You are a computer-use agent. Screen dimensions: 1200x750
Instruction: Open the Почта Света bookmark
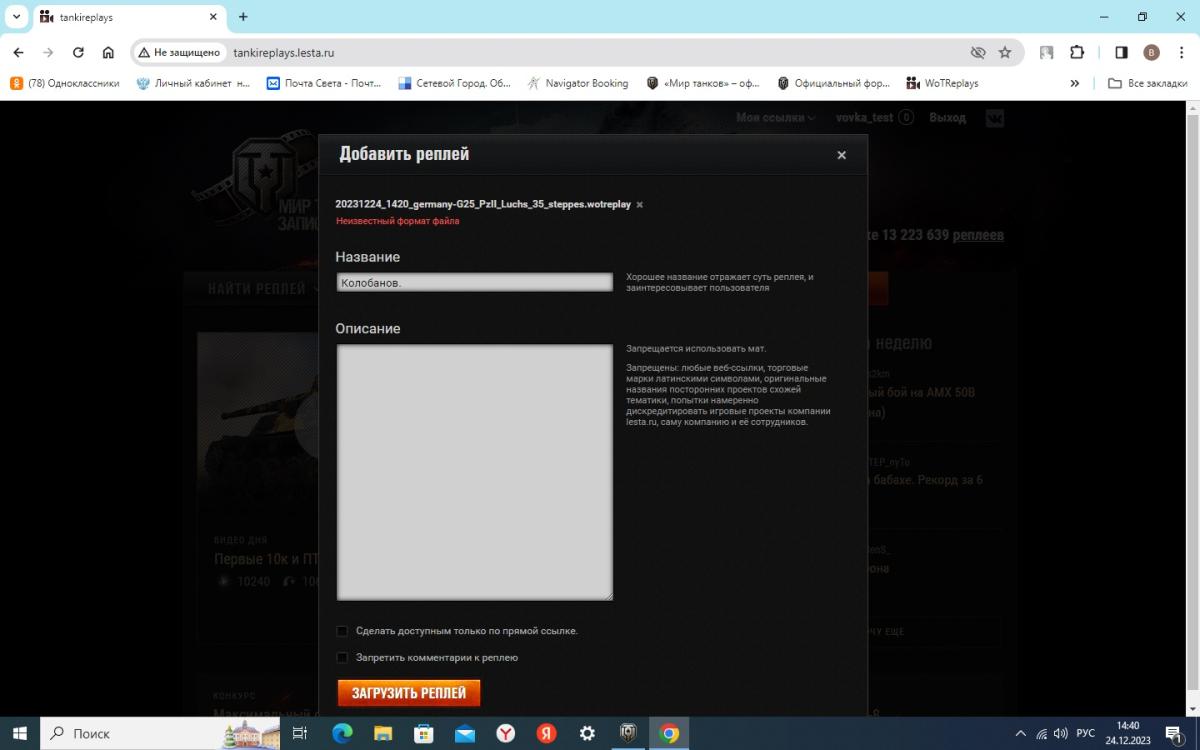[324, 83]
